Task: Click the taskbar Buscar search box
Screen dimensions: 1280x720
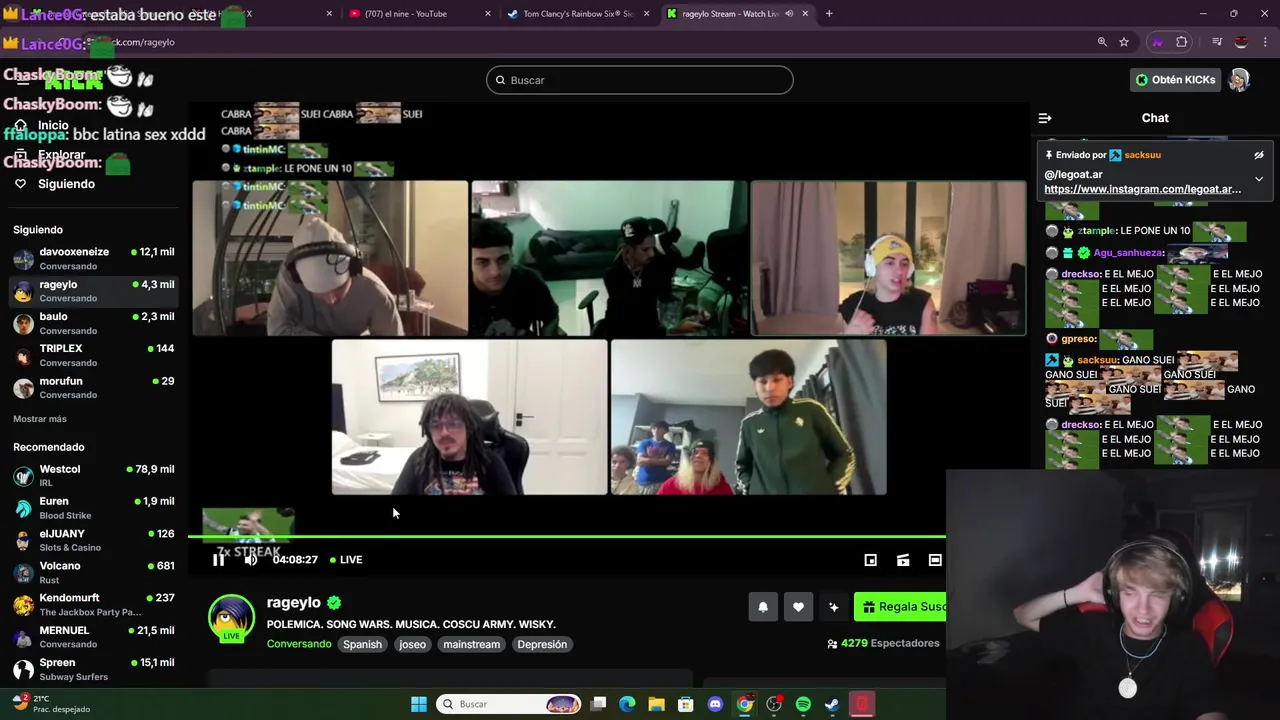Action: pyautogui.click(x=510, y=704)
